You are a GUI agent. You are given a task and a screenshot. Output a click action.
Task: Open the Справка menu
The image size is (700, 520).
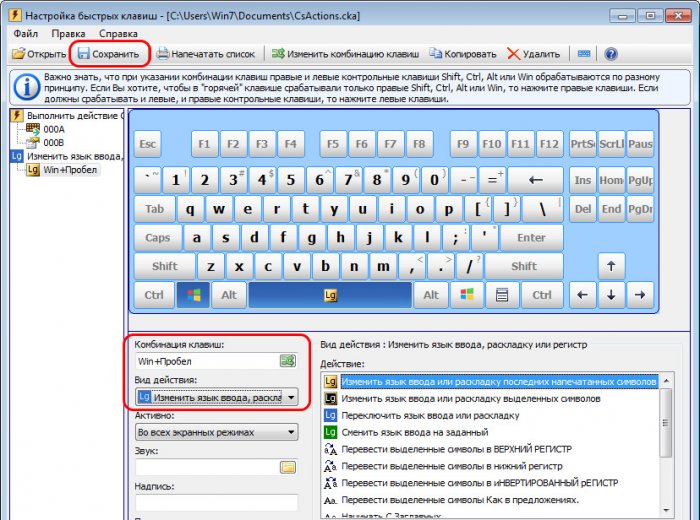[118, 34]
